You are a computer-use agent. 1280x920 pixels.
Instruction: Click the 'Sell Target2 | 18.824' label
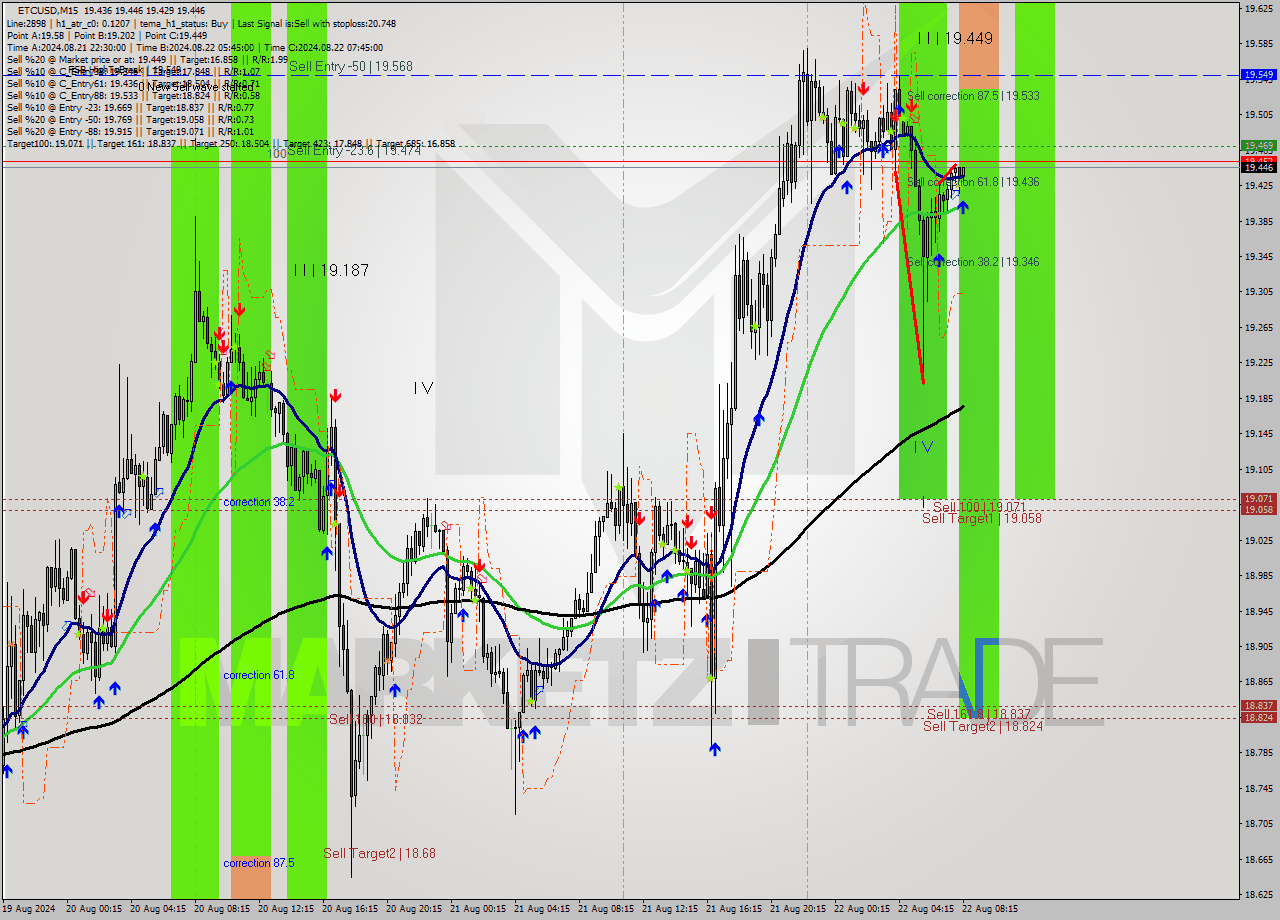click(x=983, y=726)
